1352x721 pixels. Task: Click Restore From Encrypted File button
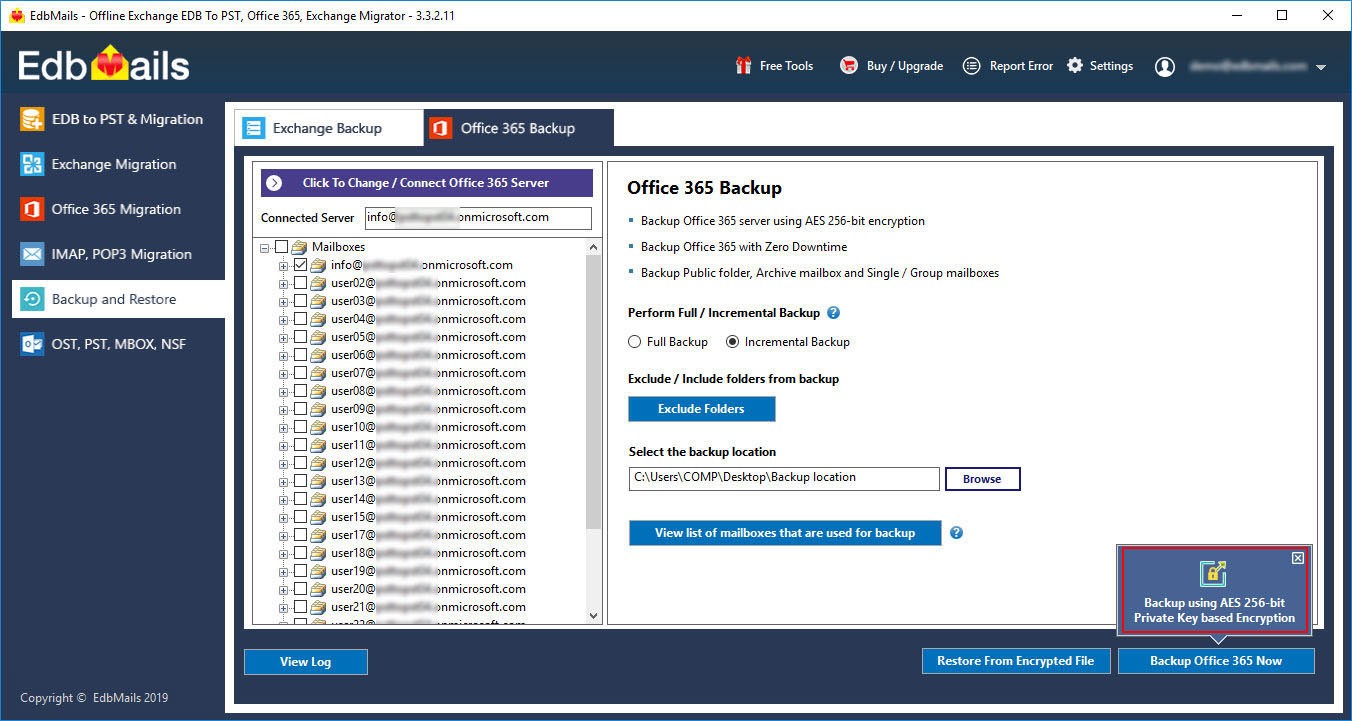(1016, 661)
